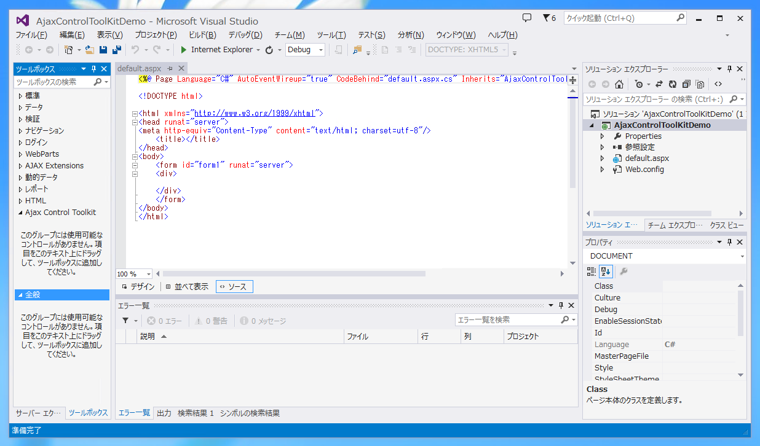
Task: Click the feedback speech bubble icon
Action: [x=527, y=18]
